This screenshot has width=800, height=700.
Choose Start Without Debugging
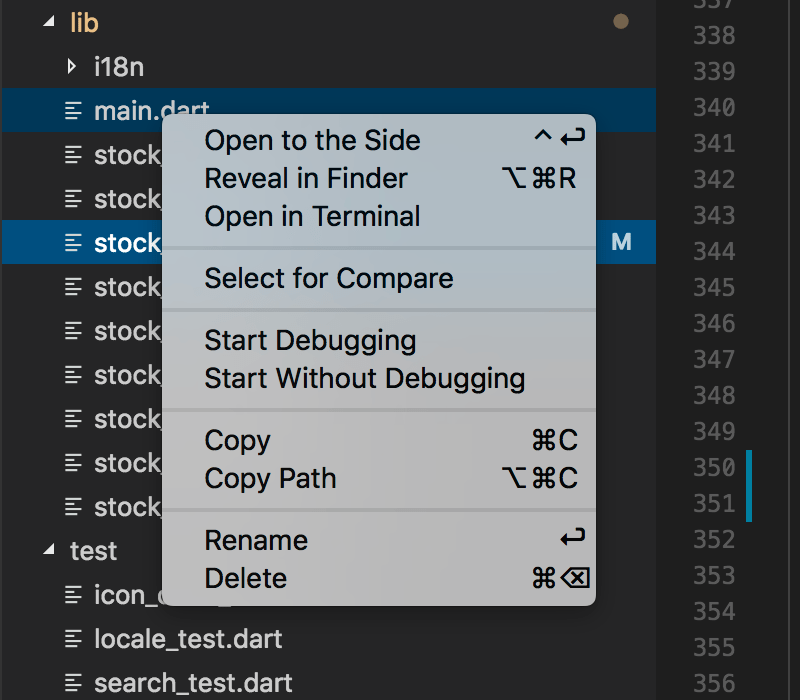pyautogui.click(x=364, y=379)
